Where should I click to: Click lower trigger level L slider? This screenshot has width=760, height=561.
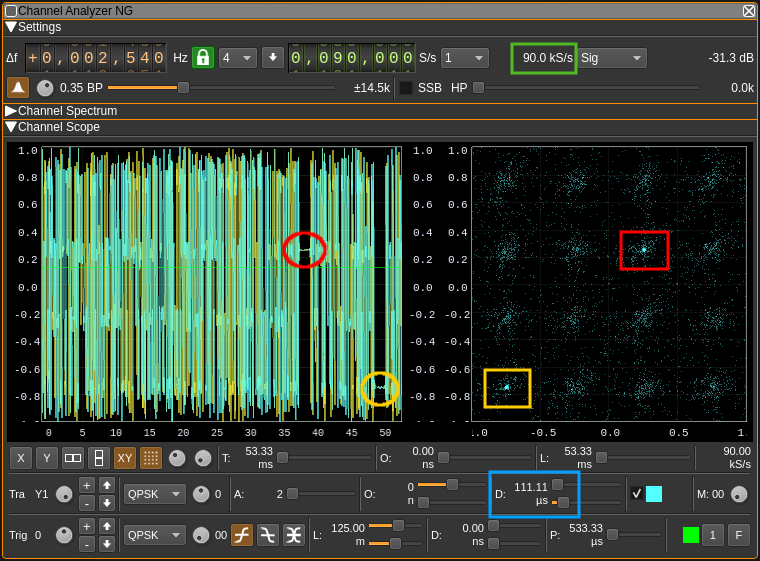pyautogui.click(x=395, y=544)
